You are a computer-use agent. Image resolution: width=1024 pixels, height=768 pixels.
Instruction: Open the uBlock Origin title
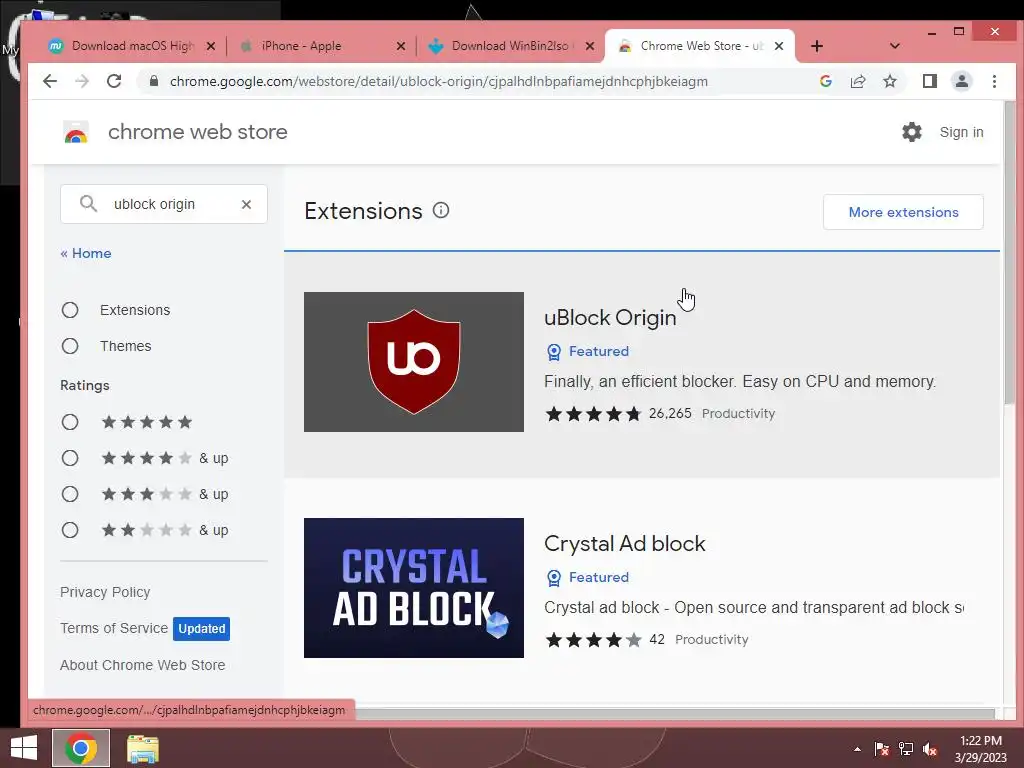click(x=610, y=317)
